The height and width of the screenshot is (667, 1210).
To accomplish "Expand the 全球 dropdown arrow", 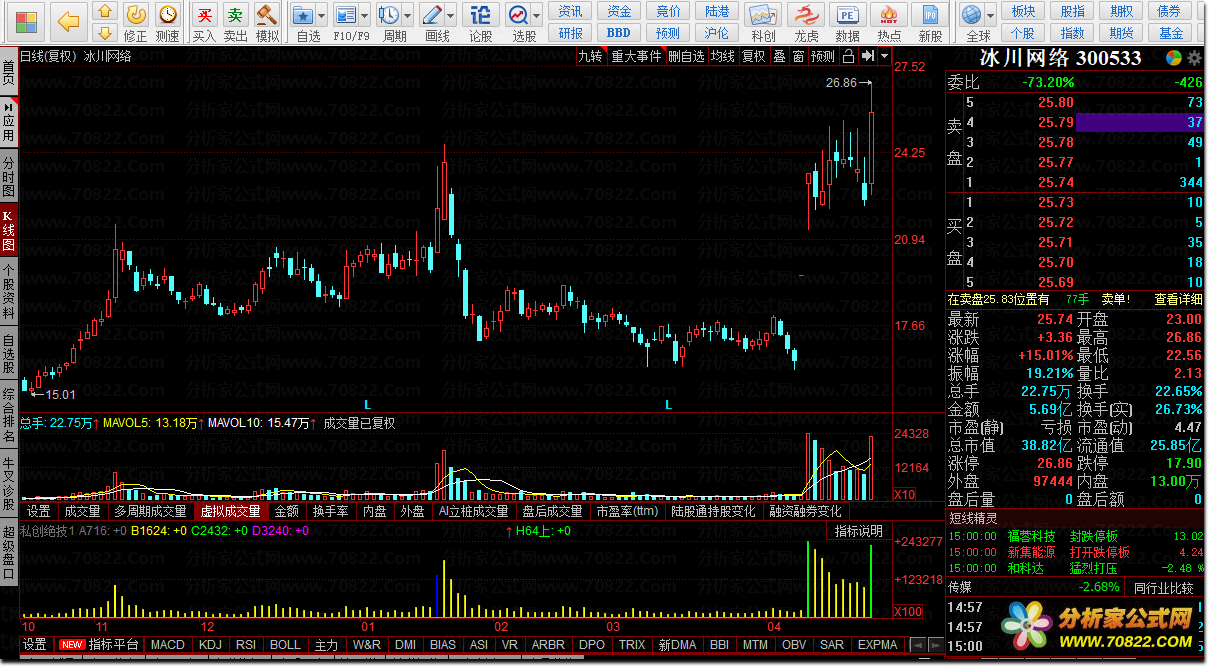I will pos(990,15).
